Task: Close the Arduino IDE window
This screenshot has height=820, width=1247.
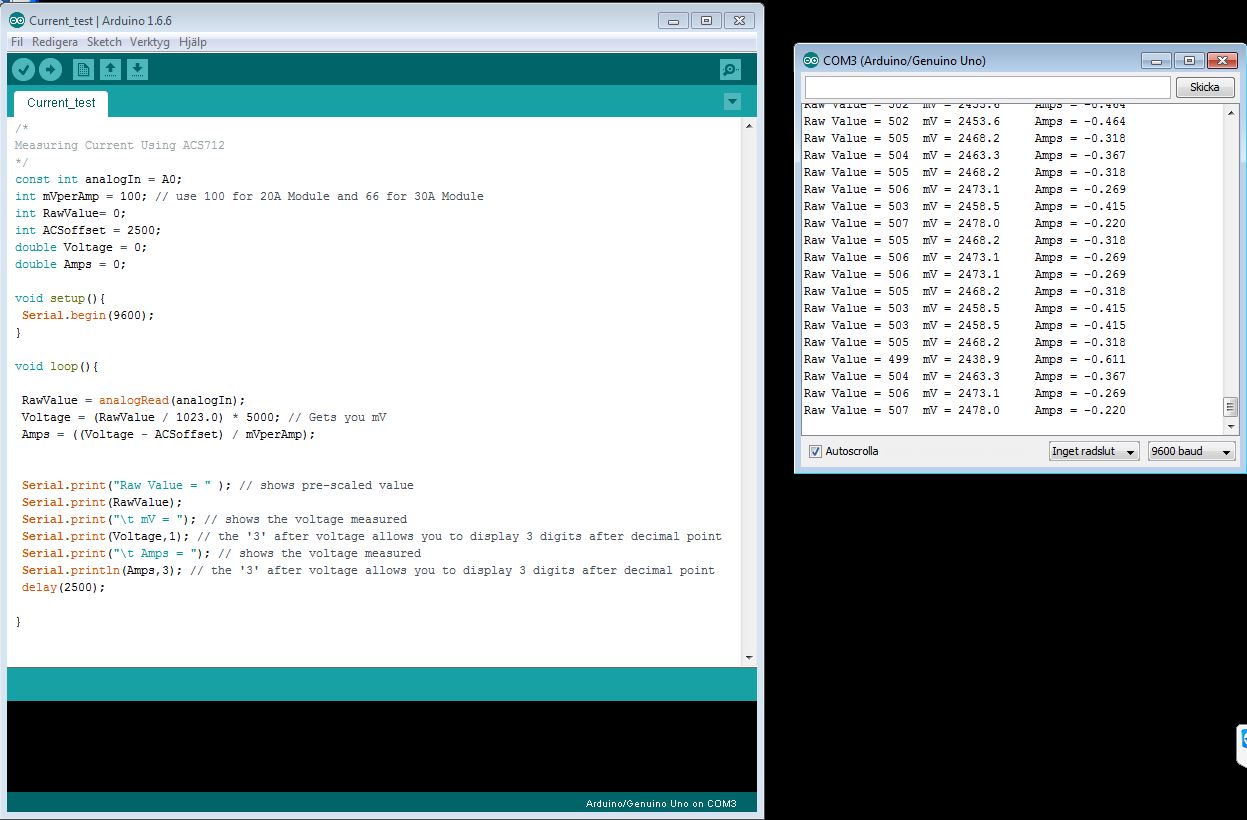Action: click(x=739, y=20)
